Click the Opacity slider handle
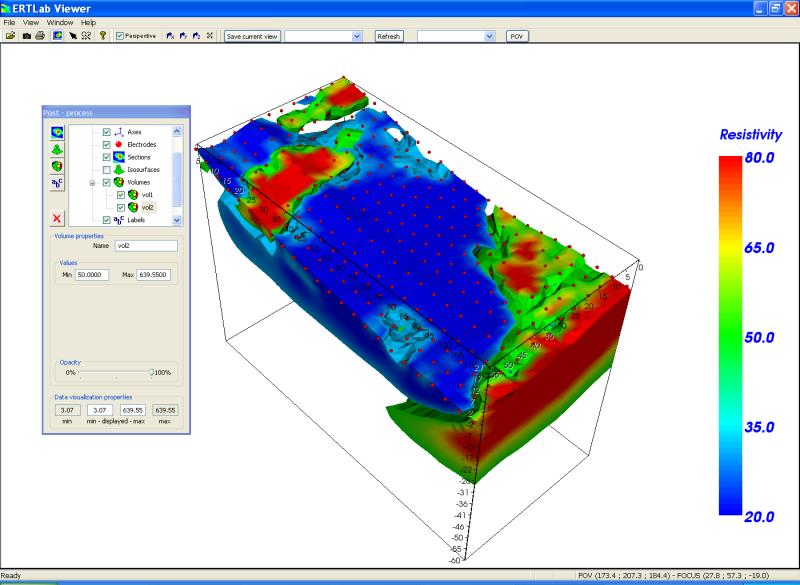 click(x=152, y=372)
